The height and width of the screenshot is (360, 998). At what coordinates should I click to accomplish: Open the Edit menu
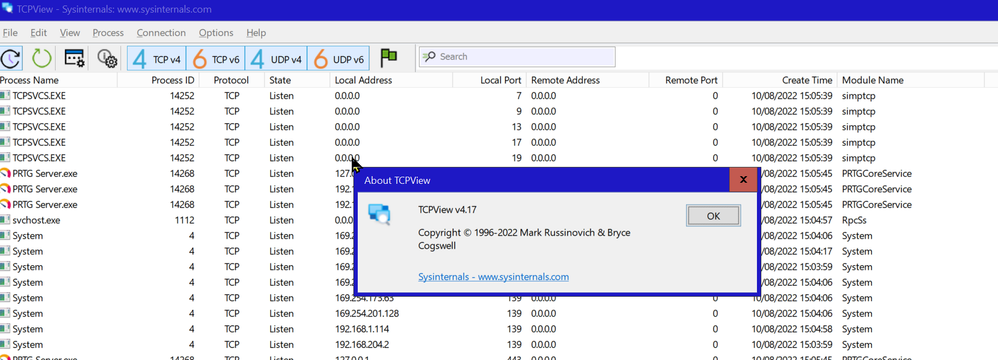click(39, 32)
